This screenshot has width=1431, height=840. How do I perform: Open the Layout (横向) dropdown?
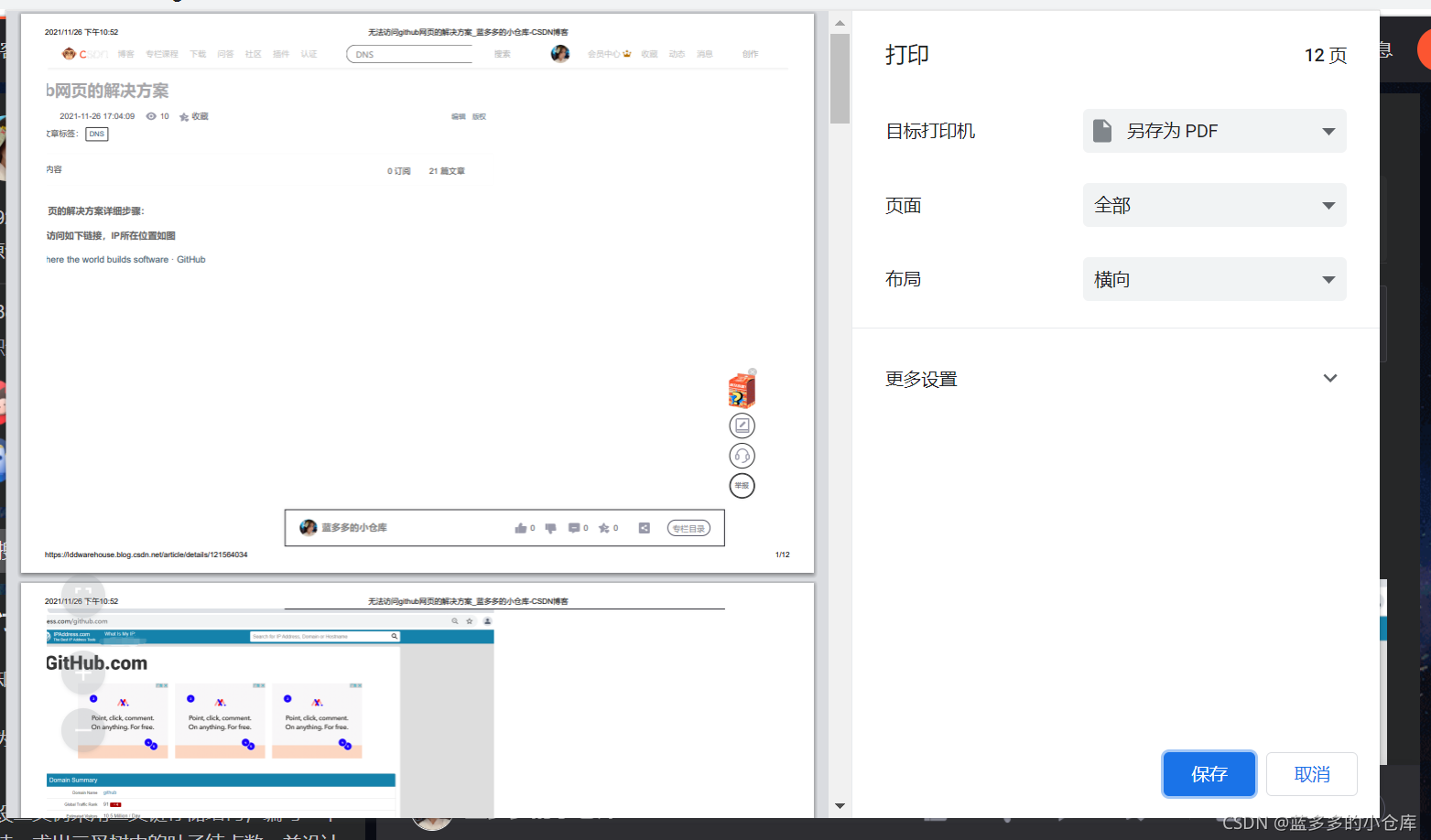[1214, 279]
